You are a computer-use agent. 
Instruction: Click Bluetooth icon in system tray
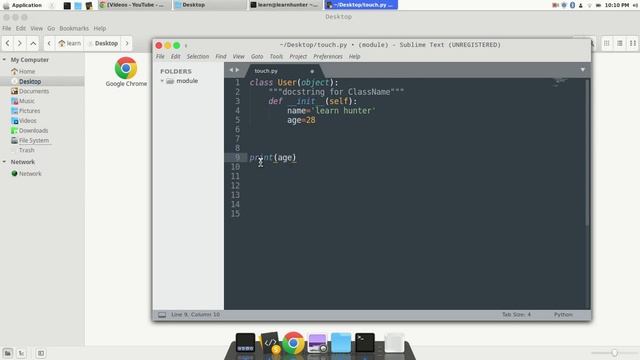(572, 5)
